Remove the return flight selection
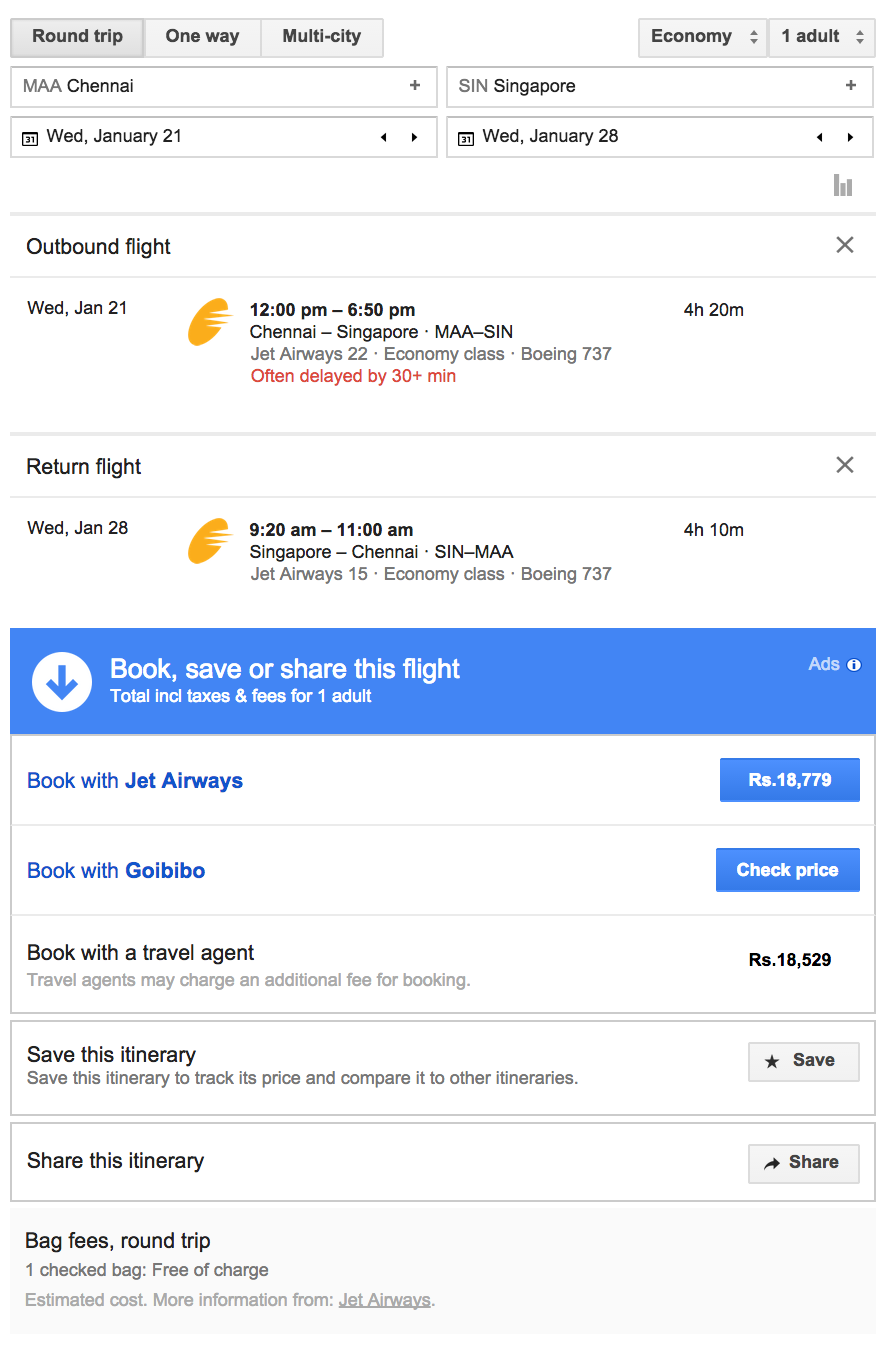The width and height of the screenshot is (888, 1348). click(845, 465)
